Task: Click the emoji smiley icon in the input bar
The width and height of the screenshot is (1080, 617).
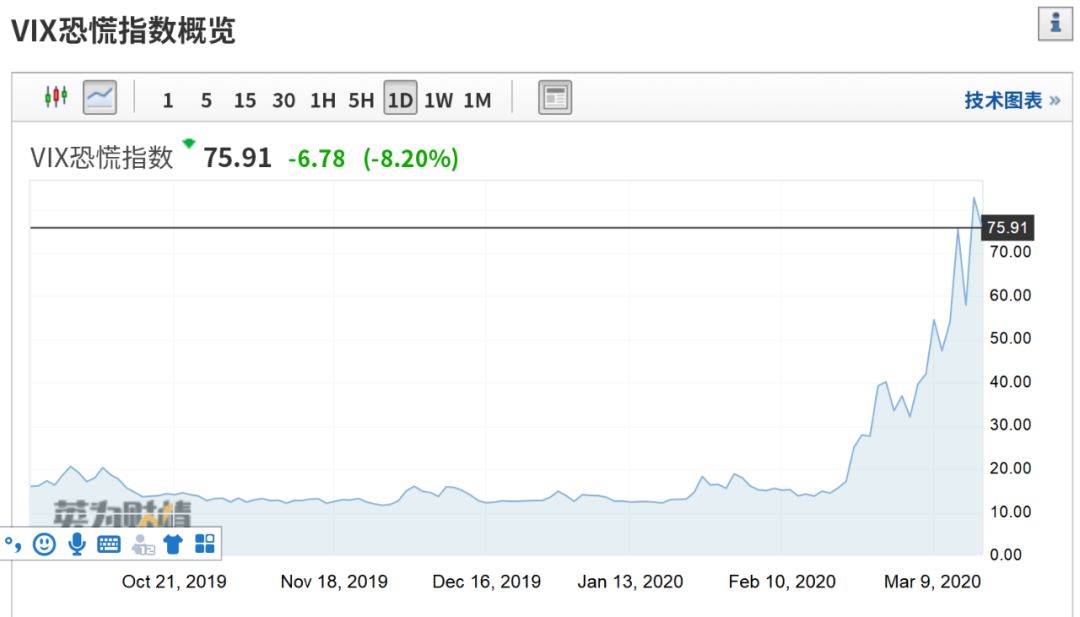Action: pos(45,545)
